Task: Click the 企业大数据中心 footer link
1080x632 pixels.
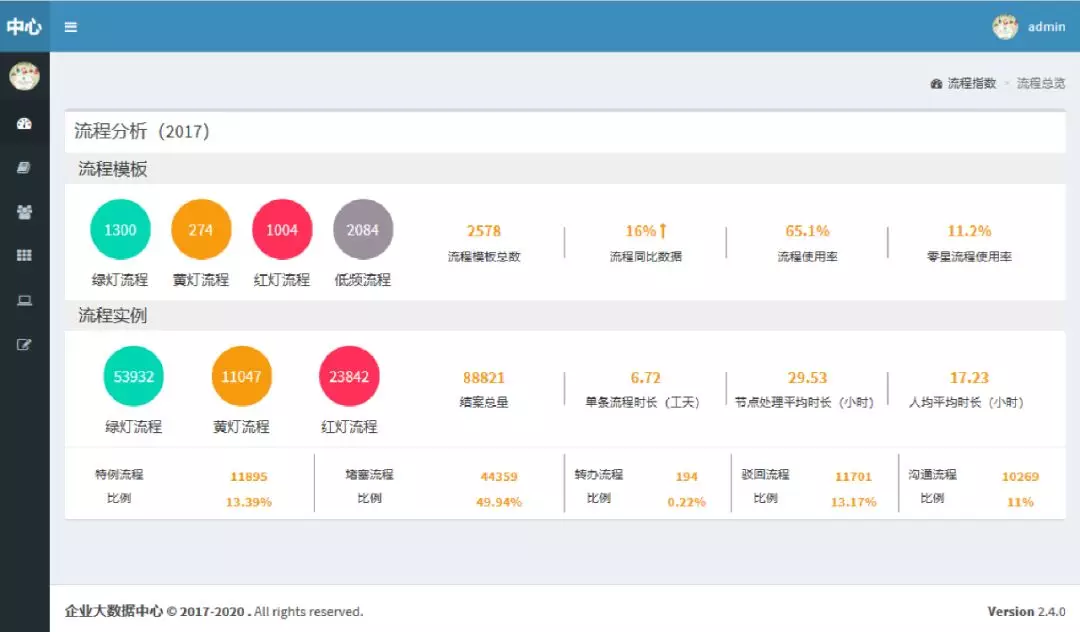Action: 113,611
